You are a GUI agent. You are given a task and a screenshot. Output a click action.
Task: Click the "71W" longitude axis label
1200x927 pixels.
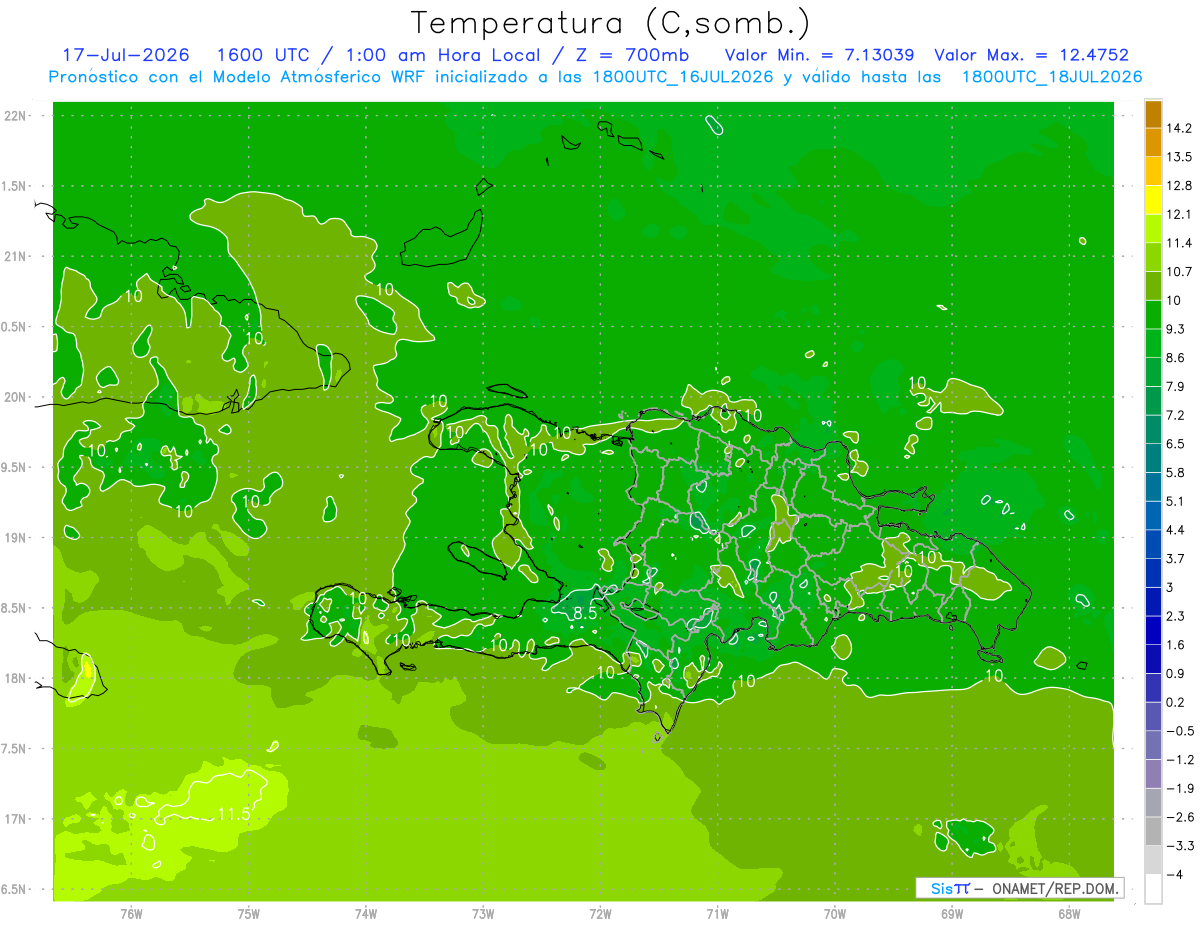click(717, 913)
